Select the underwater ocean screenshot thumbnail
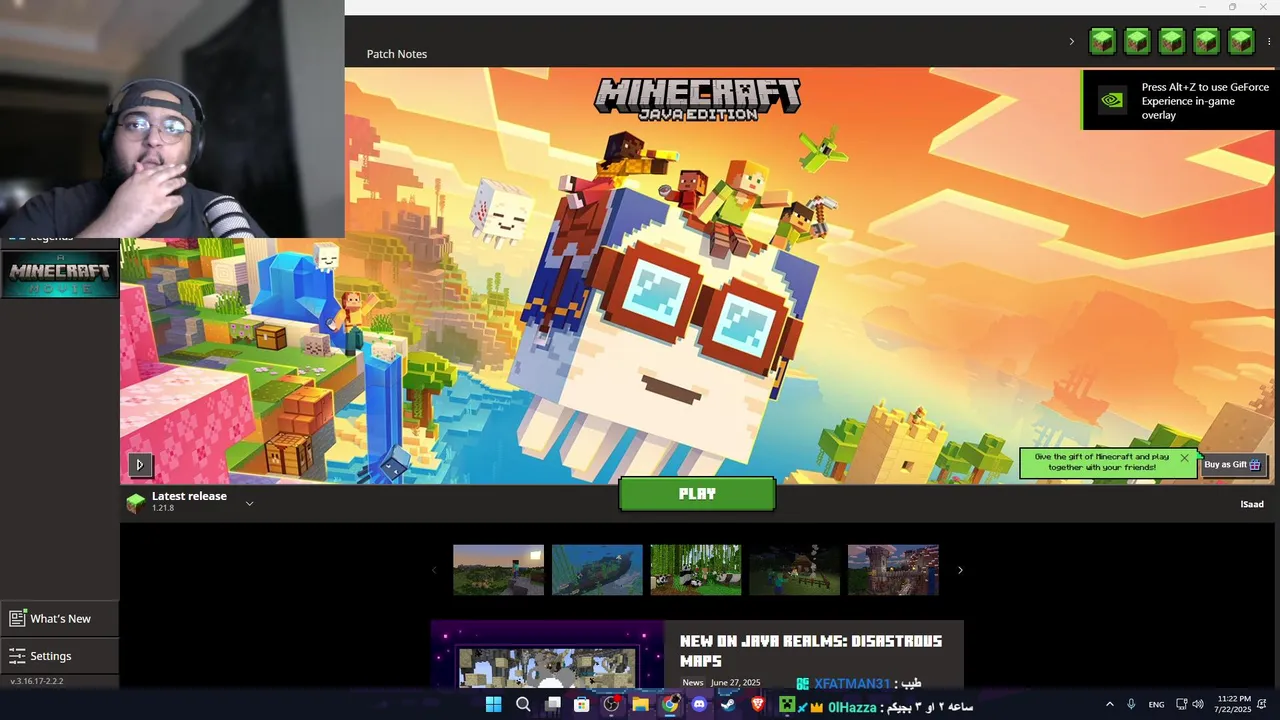Image resolution: width=1280 pixels, height=720 pixels. click(597, 570)
